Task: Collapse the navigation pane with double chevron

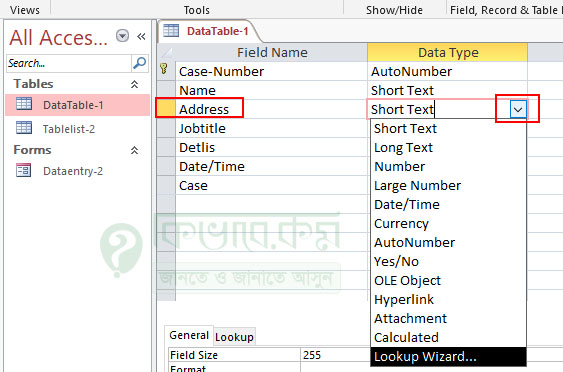Action: point(141,36)
